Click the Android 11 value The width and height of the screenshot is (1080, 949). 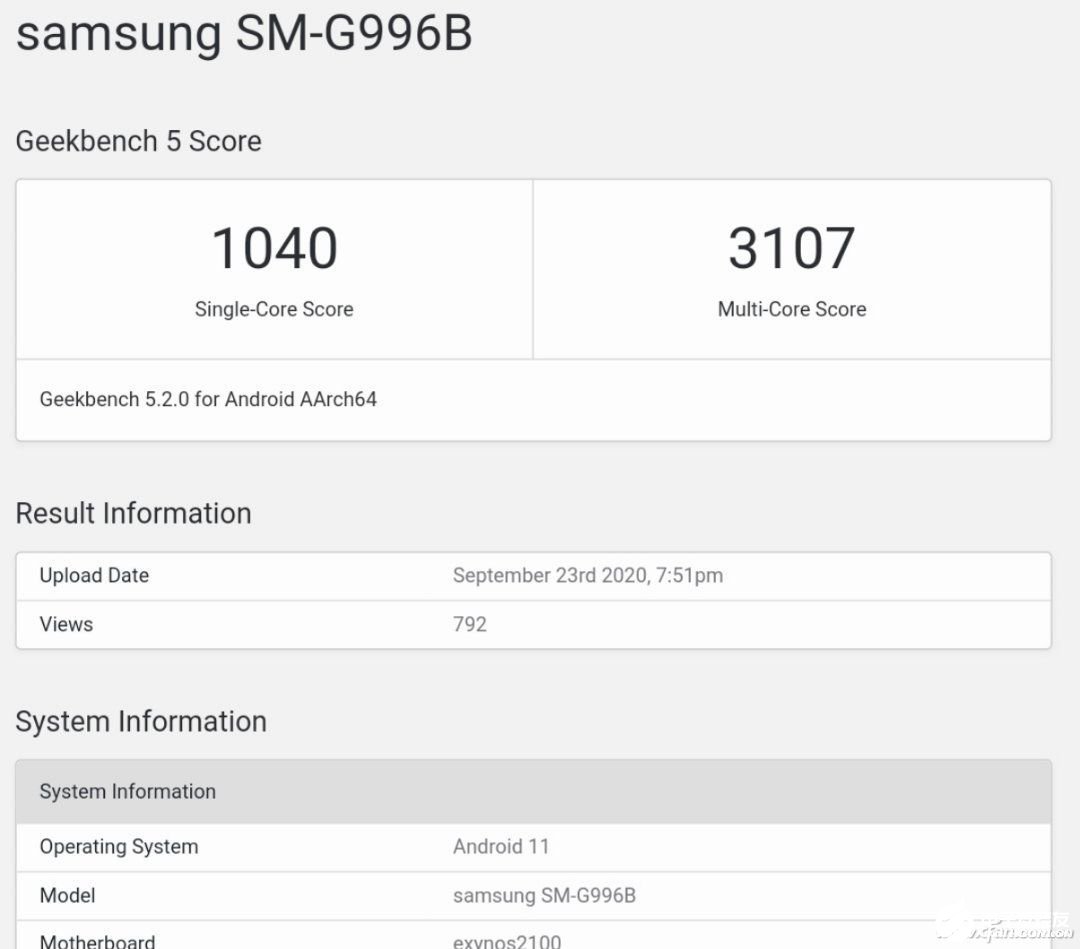[501, 846]
